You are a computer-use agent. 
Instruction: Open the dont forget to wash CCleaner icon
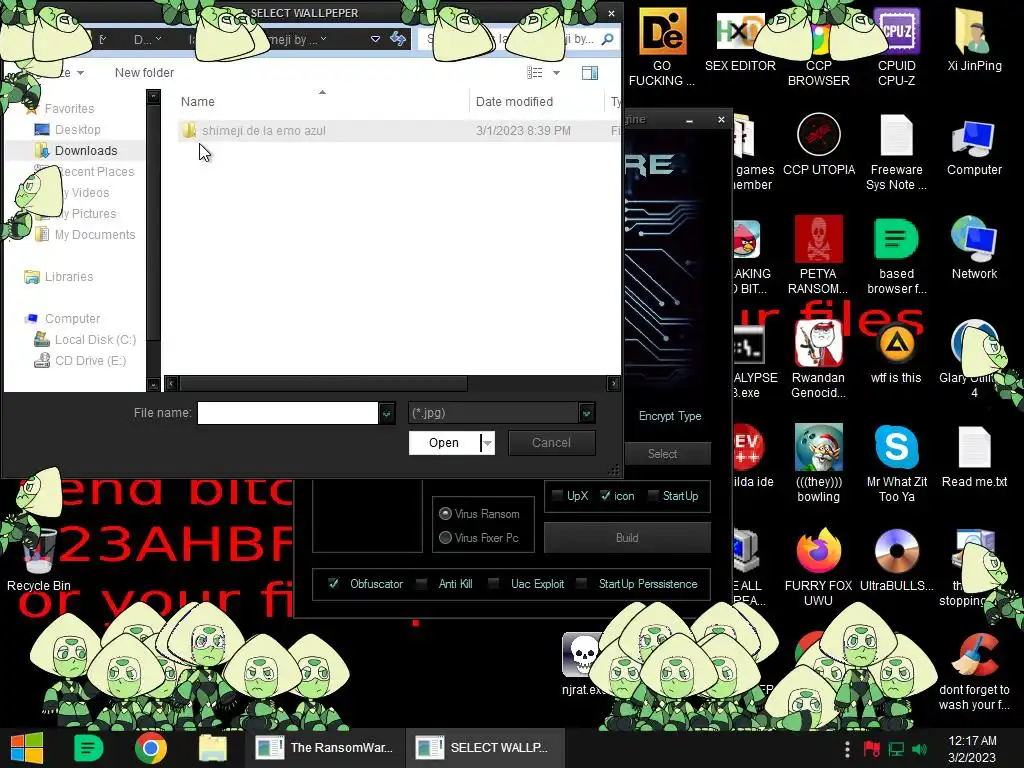click(974, 671)
